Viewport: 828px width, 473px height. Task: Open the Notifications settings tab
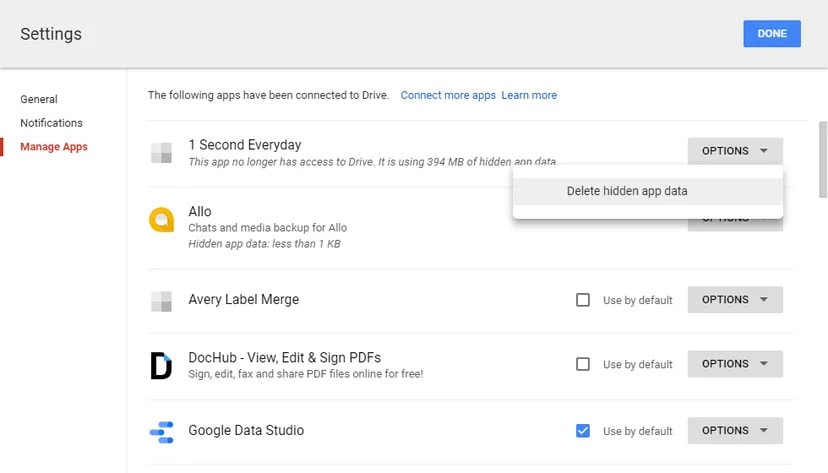(51, 123)
